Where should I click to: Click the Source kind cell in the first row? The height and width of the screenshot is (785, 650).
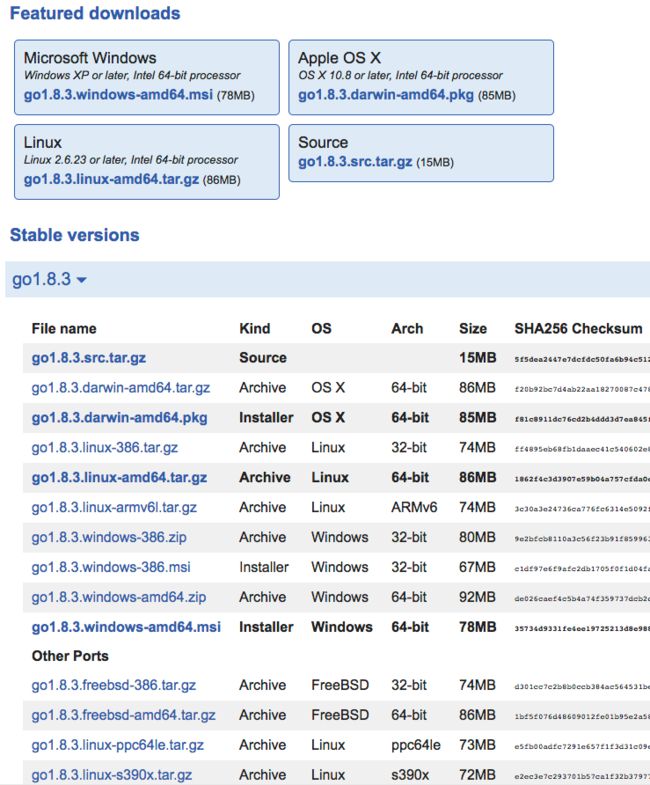263,358
